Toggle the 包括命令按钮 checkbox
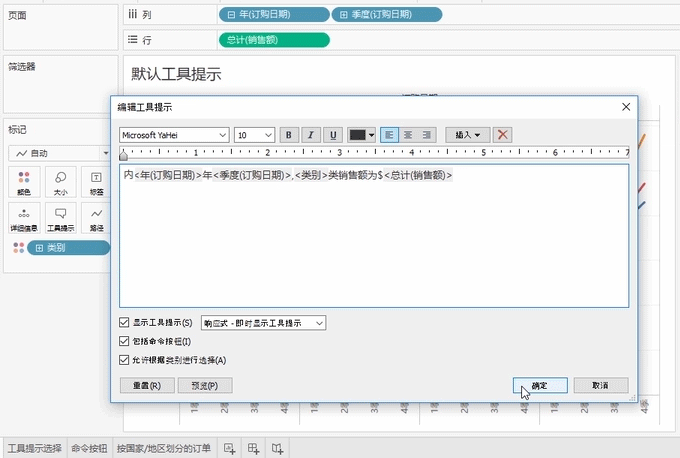Screen dimensions: 680x458 click(x=125, y=342)
